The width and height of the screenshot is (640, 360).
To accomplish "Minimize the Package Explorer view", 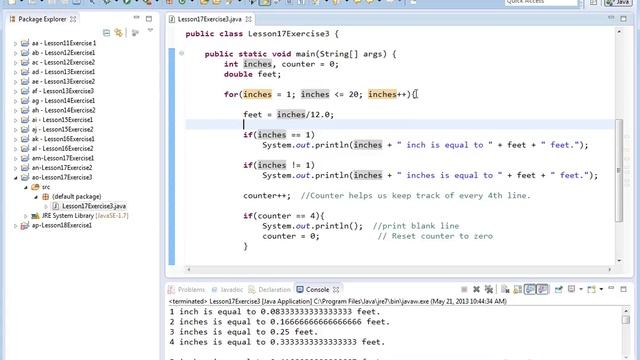I will (136, 18).
